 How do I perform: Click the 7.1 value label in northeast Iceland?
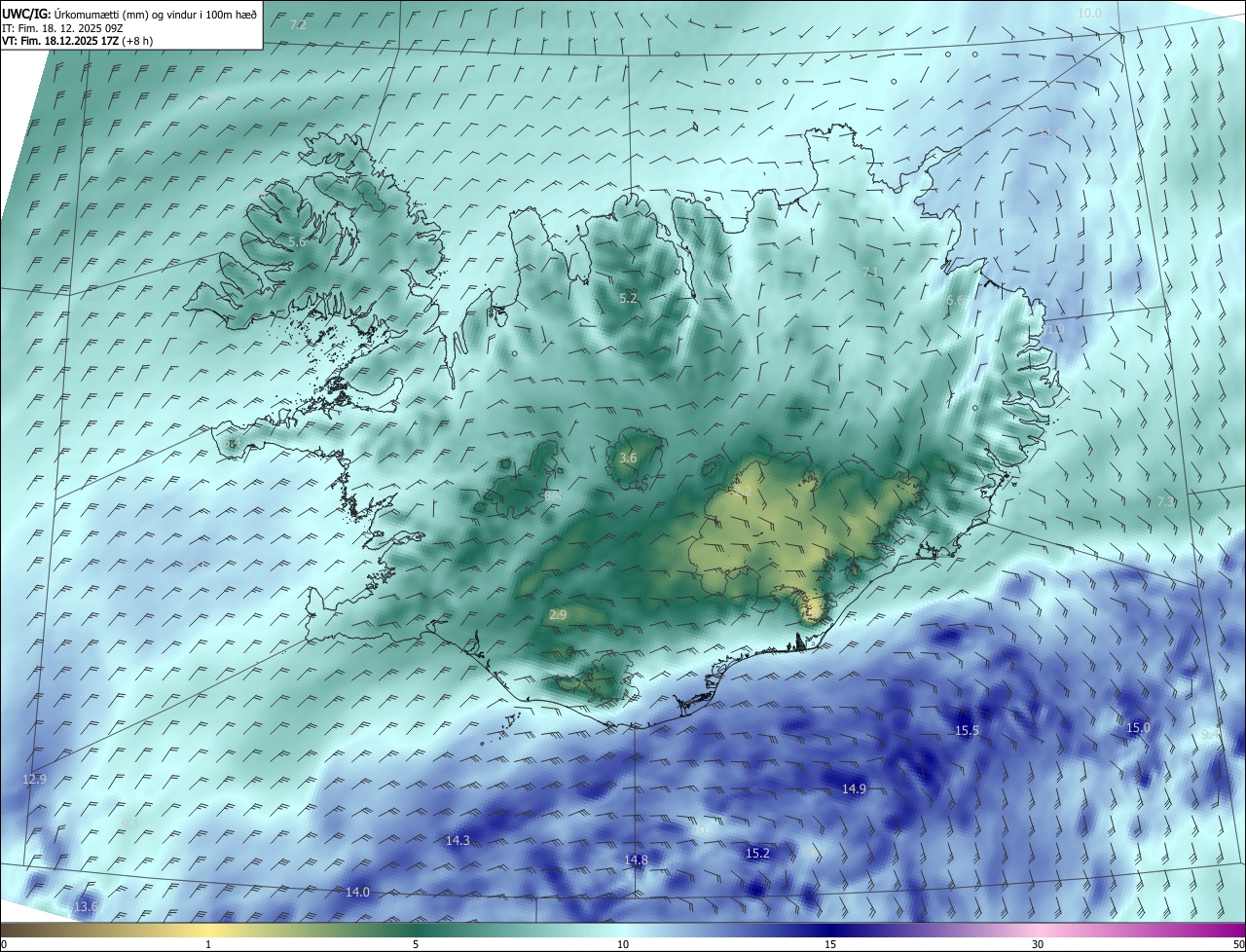pyautogui.click(x=871, y=272)
